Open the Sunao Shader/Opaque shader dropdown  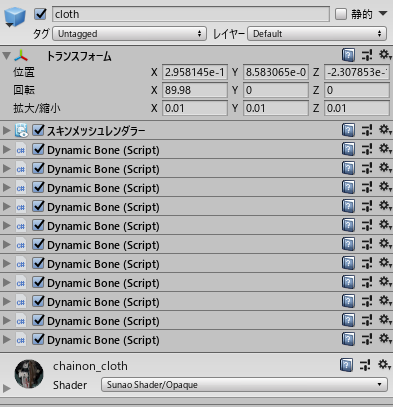[244, 385]
